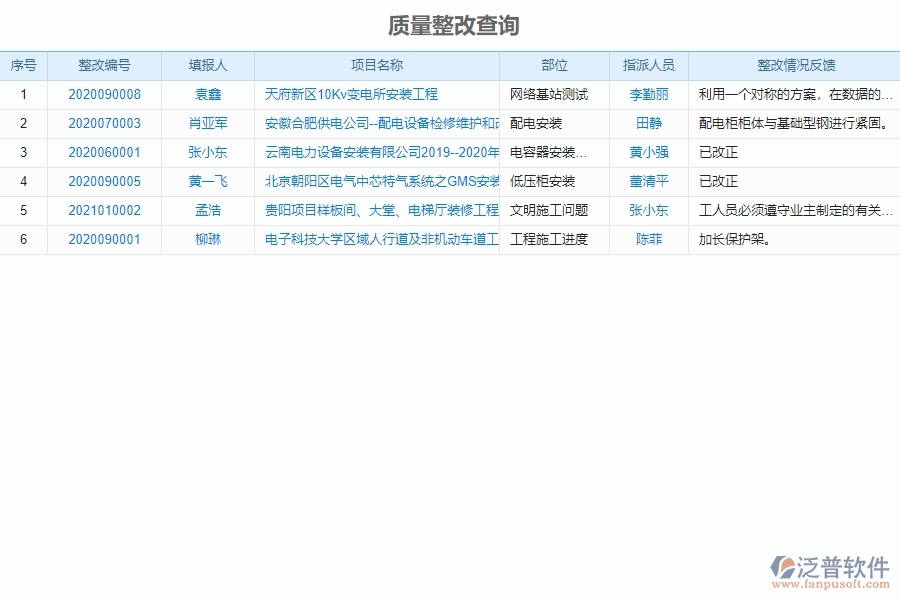Click assignee 李勤丽

(x=648, y=95)
